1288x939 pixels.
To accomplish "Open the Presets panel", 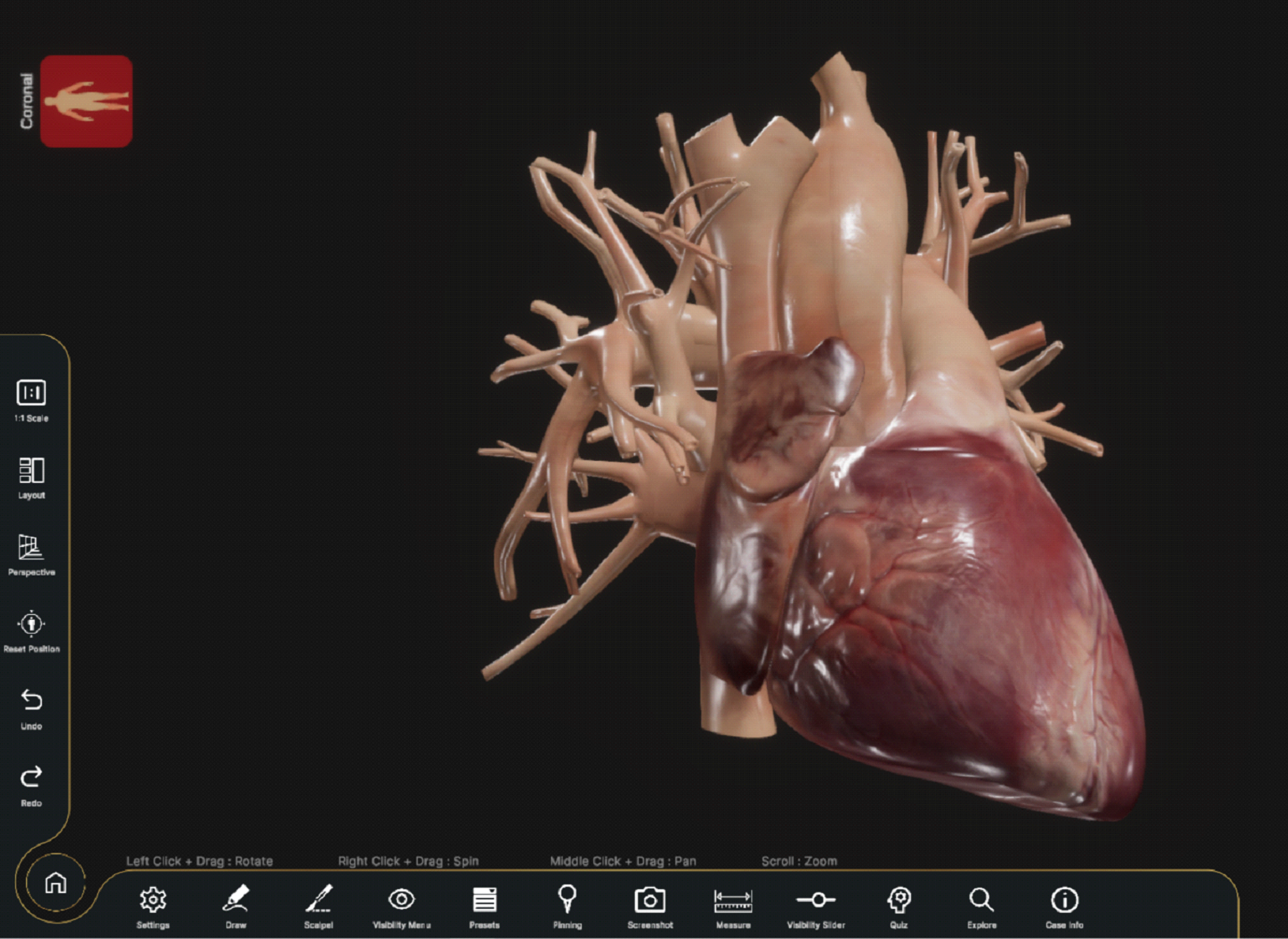I will click(x=484, y=902).
